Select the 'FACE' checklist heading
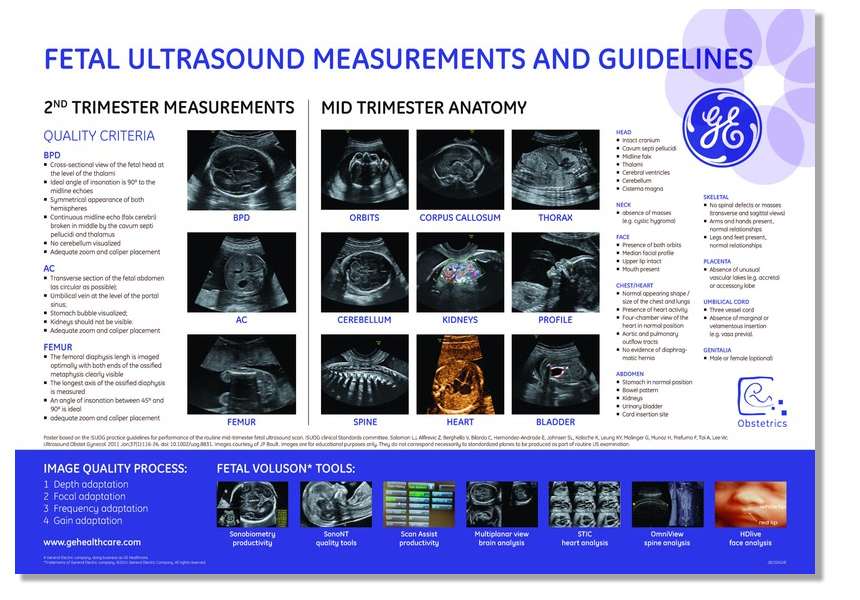The height and width of the screenshot is (600, 860). point(623,237)
